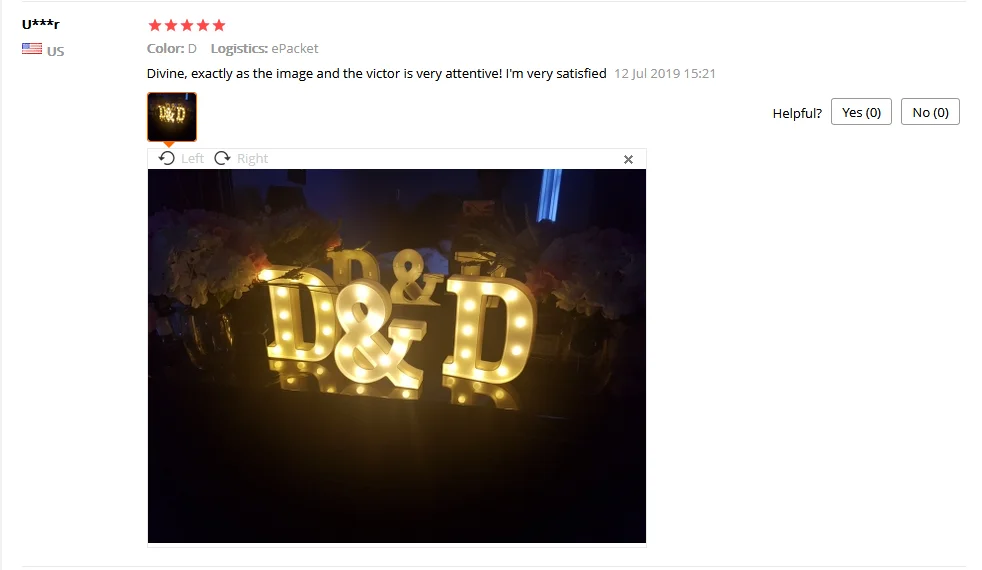The width and height of the screenshot is (982, 570).
Task: Click the second red rating star
Action: (x=171, y=25)
